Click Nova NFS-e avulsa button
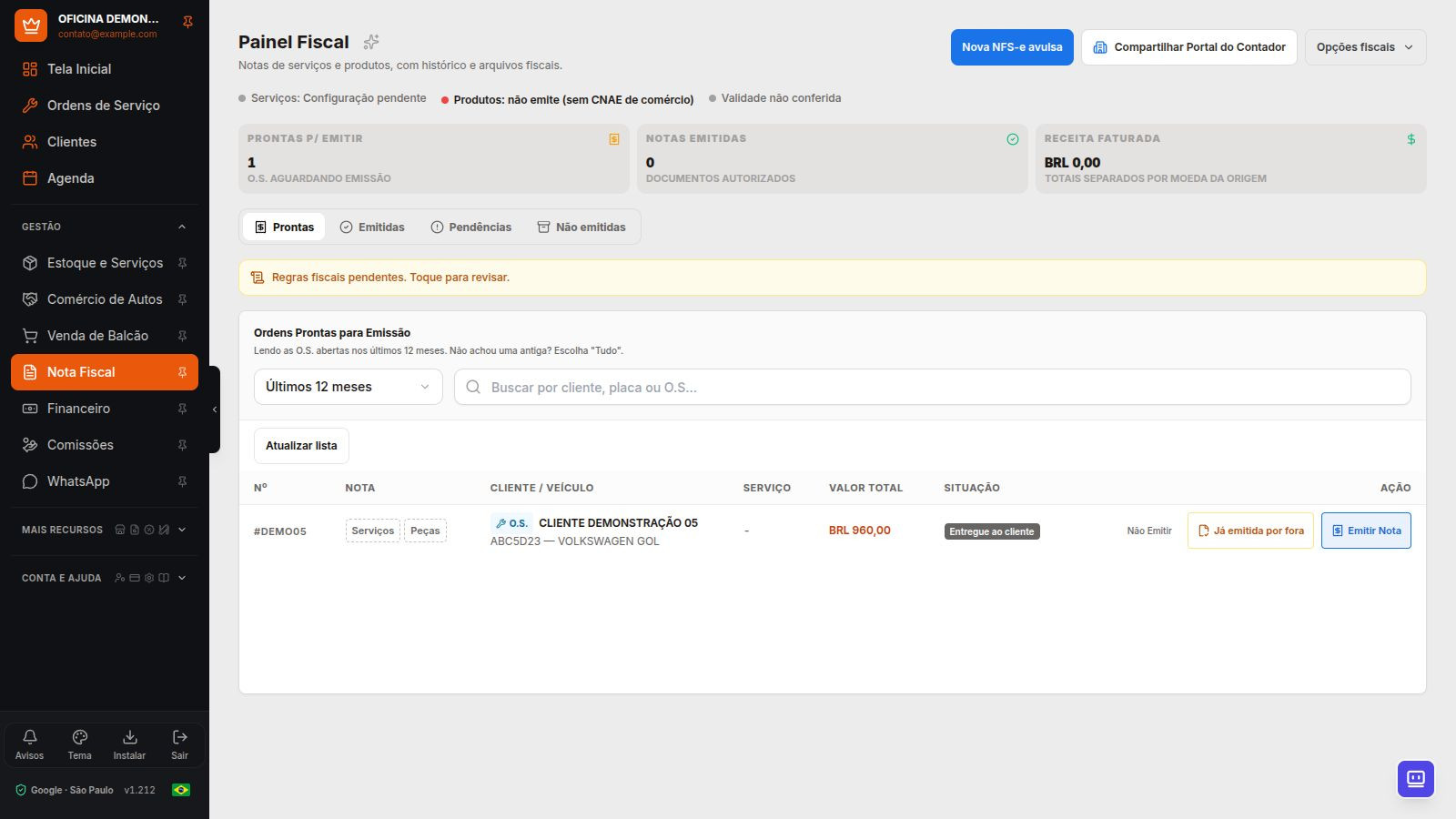Image resolution: width=1456 pixels, height=819 pixels. [1012, 47]
